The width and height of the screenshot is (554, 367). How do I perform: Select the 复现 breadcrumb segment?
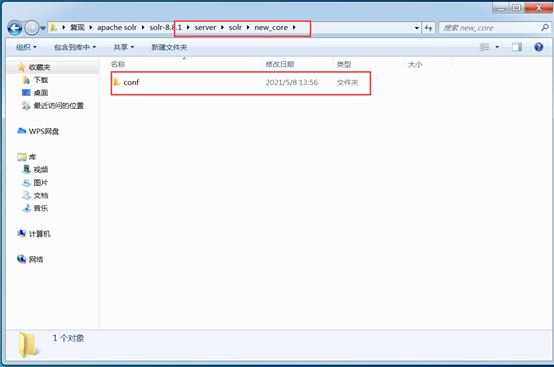[77, 28]
